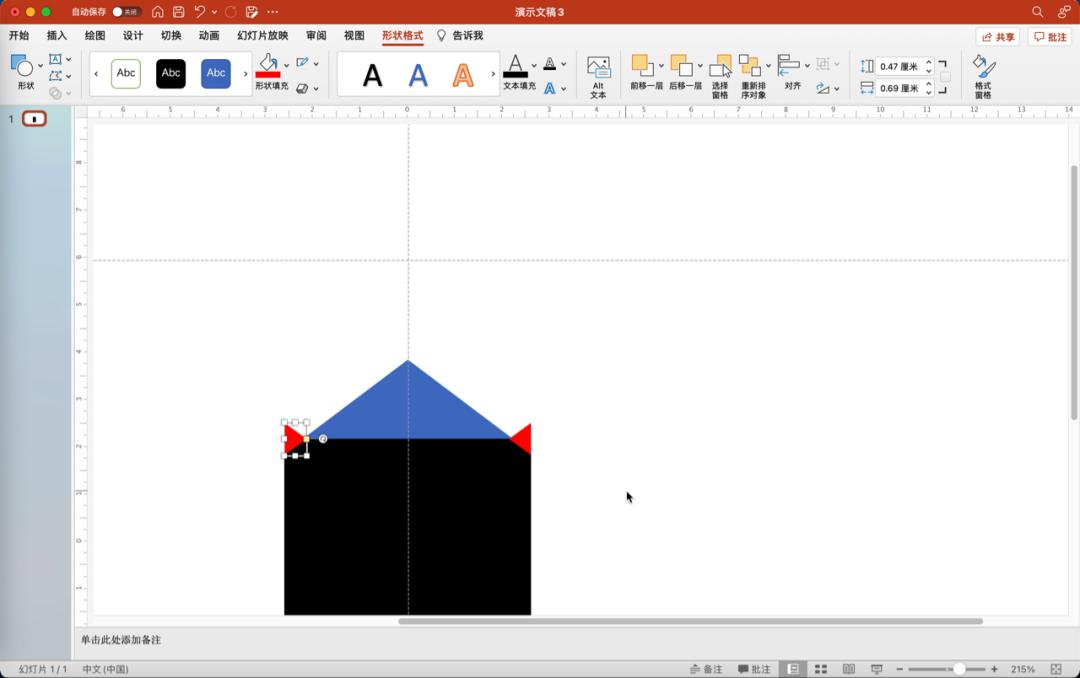Screen dimensions: 1080x678
Task: Toggle the 自动保存 AutoSave switch
Action: pyautogui.click(x=125, y=12)
